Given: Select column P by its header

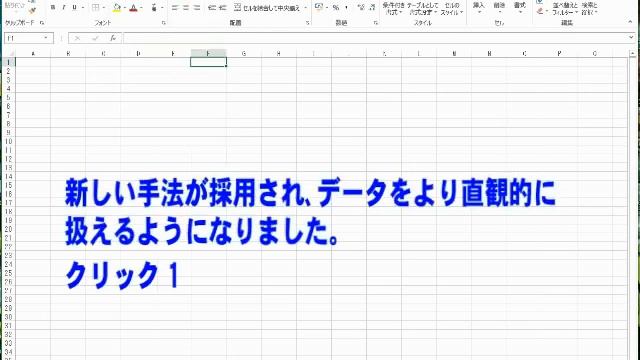Looking at the screenshot, I should point(559,53).
